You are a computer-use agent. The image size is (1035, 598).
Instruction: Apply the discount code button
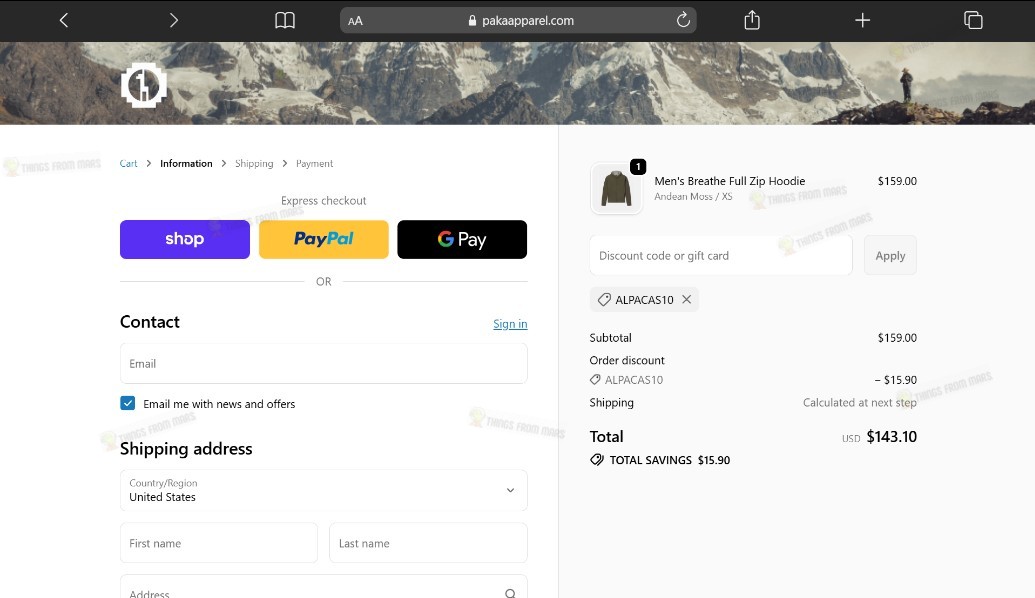click(890, 255)
